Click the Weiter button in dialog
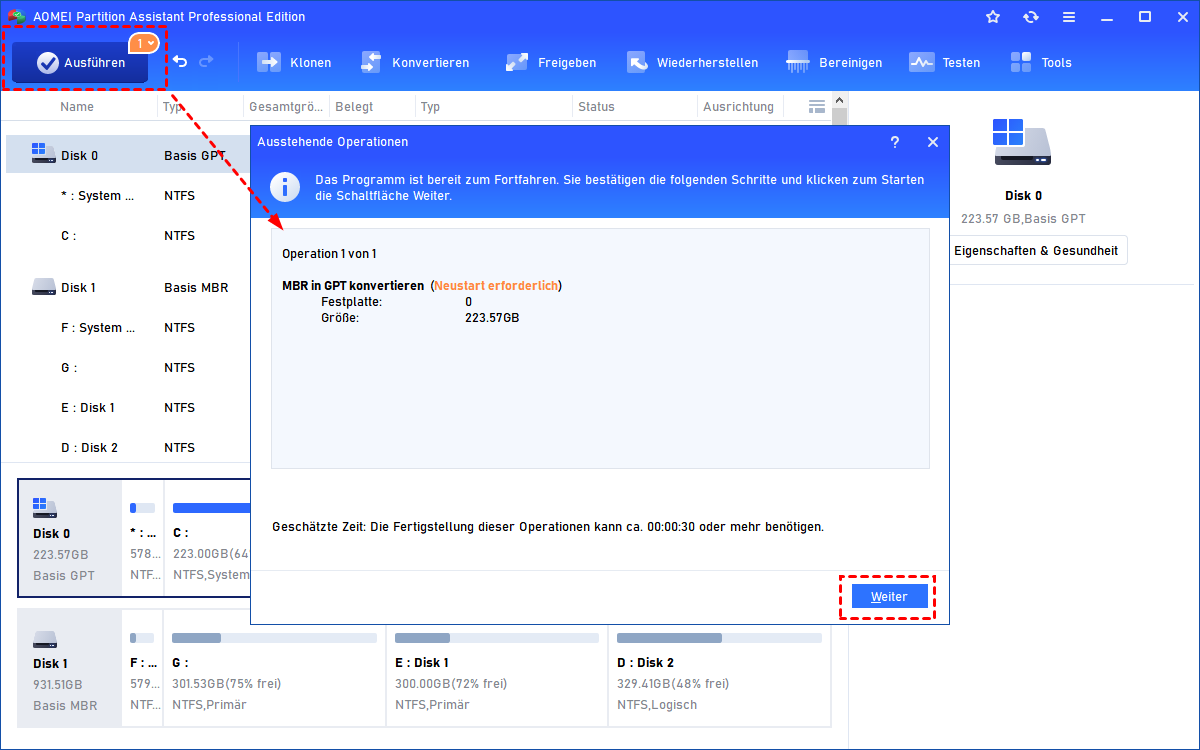 point(889,597)
